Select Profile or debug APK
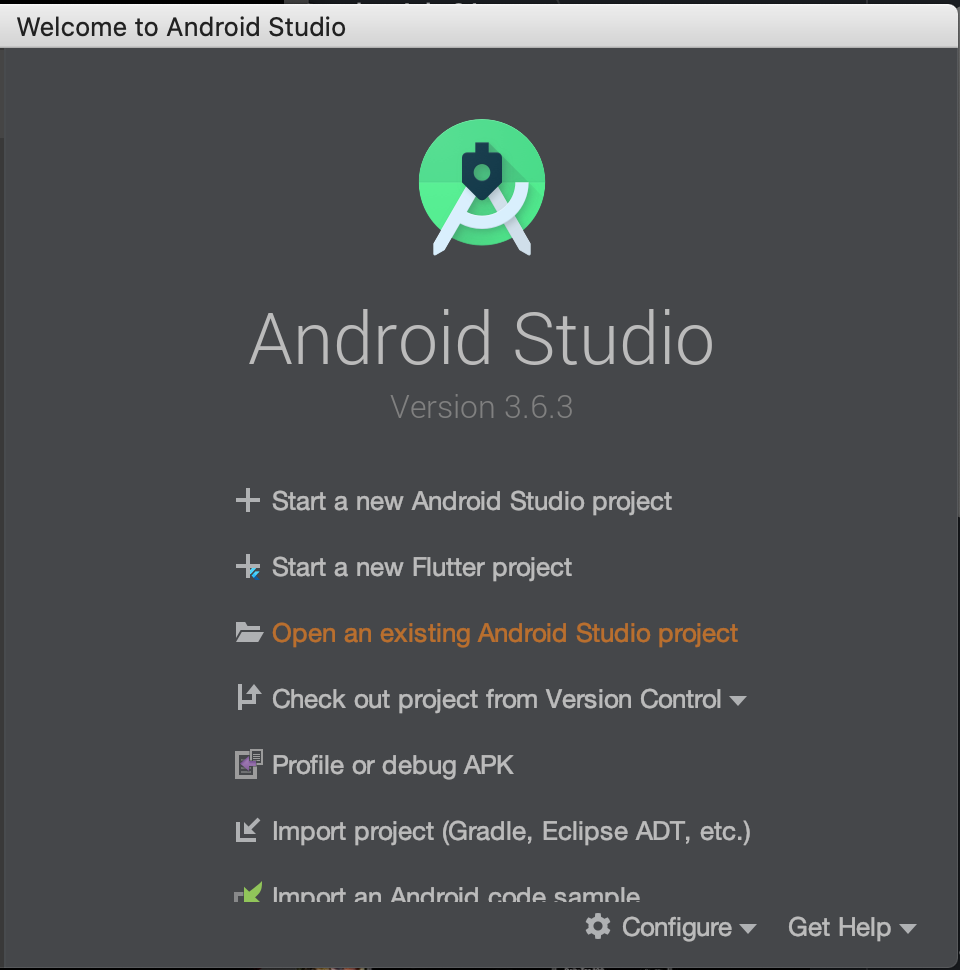The width and height of the screenshot is (960, 970). (x=393, y=766)
